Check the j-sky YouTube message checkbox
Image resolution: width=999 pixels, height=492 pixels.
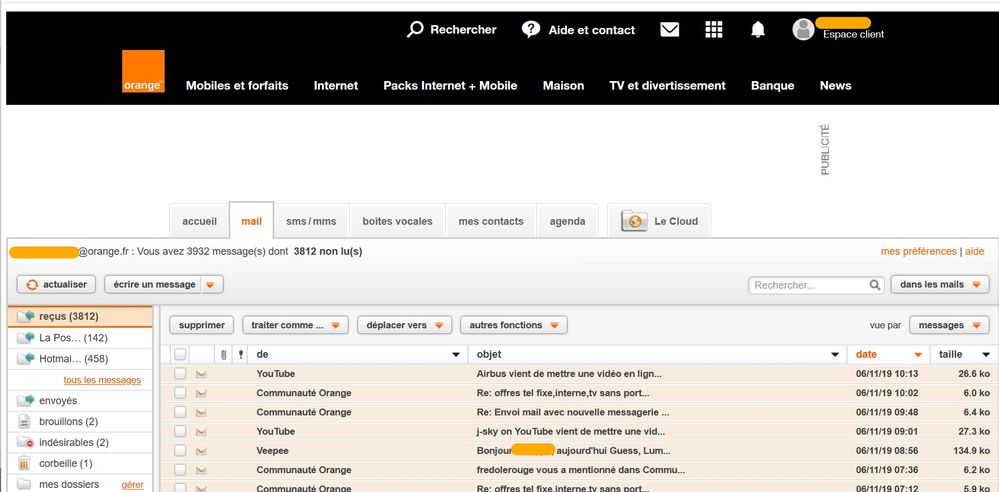click(x=180, y=431)
